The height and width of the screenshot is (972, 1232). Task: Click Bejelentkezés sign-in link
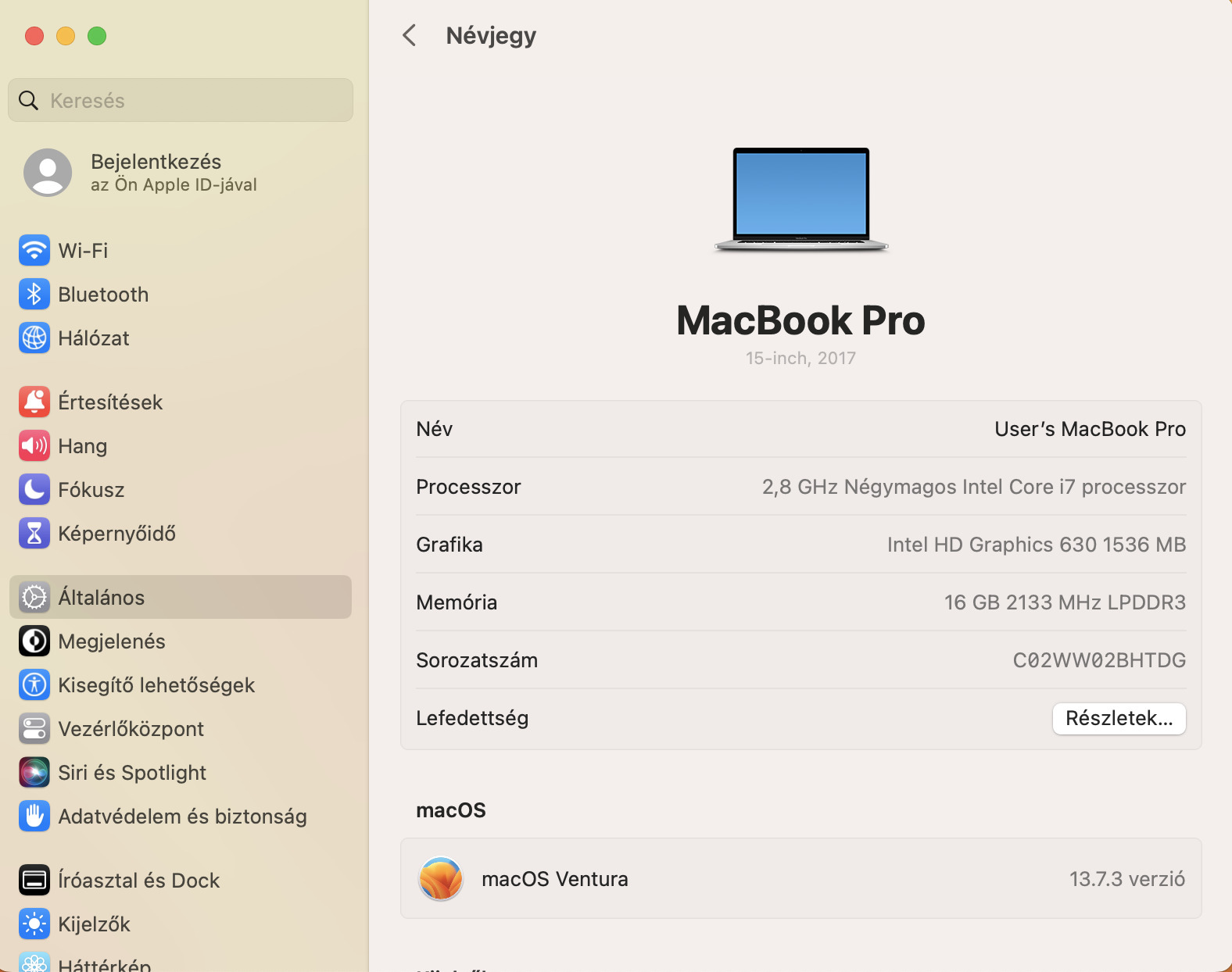[x=156, y=162]
